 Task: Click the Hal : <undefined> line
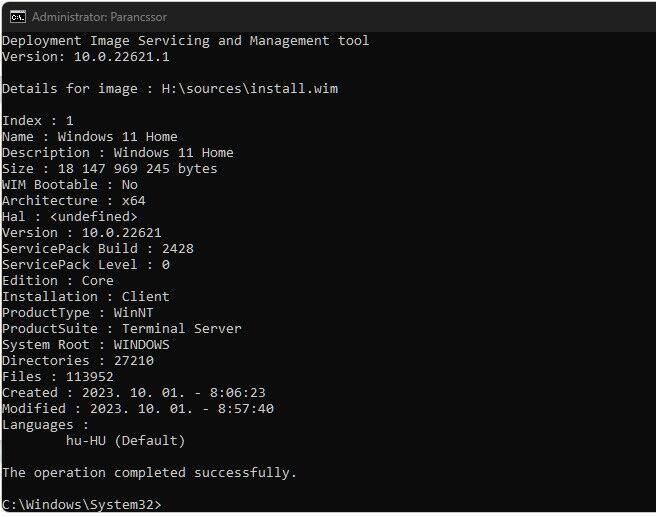pos(69,217)
